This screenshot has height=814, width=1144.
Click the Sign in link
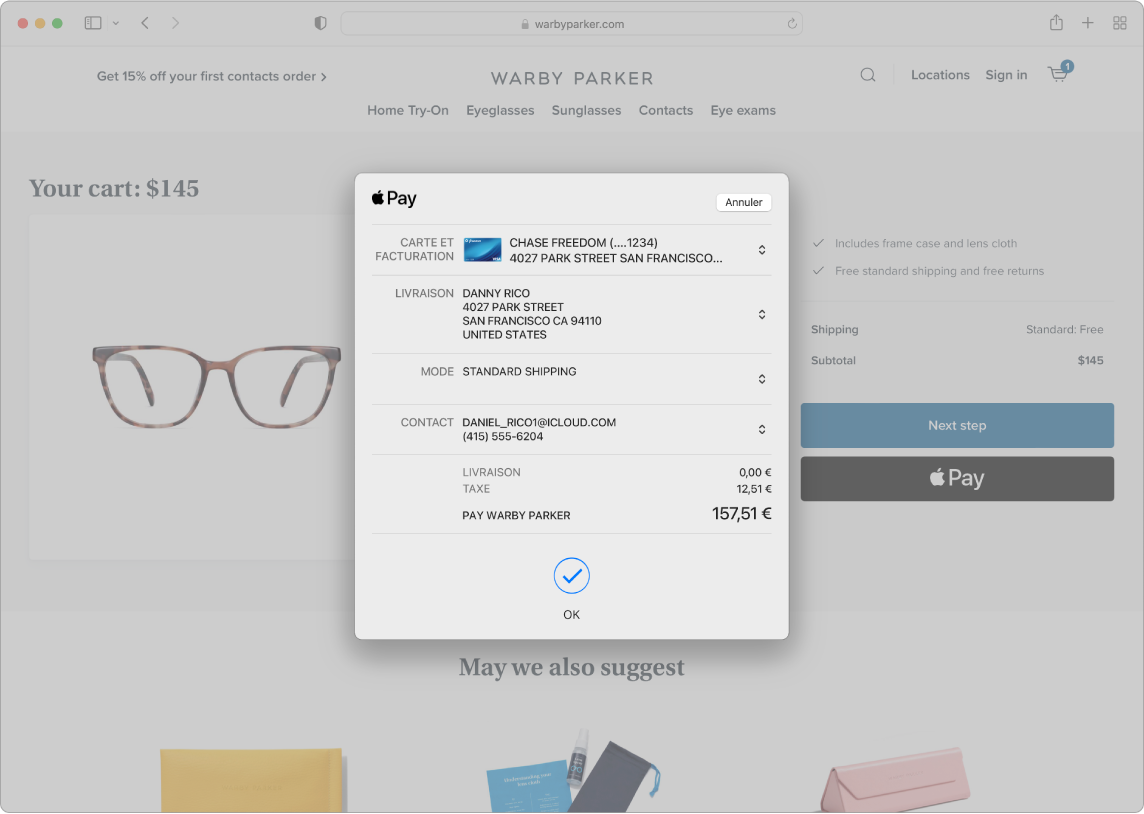[x=1006, y=74]
